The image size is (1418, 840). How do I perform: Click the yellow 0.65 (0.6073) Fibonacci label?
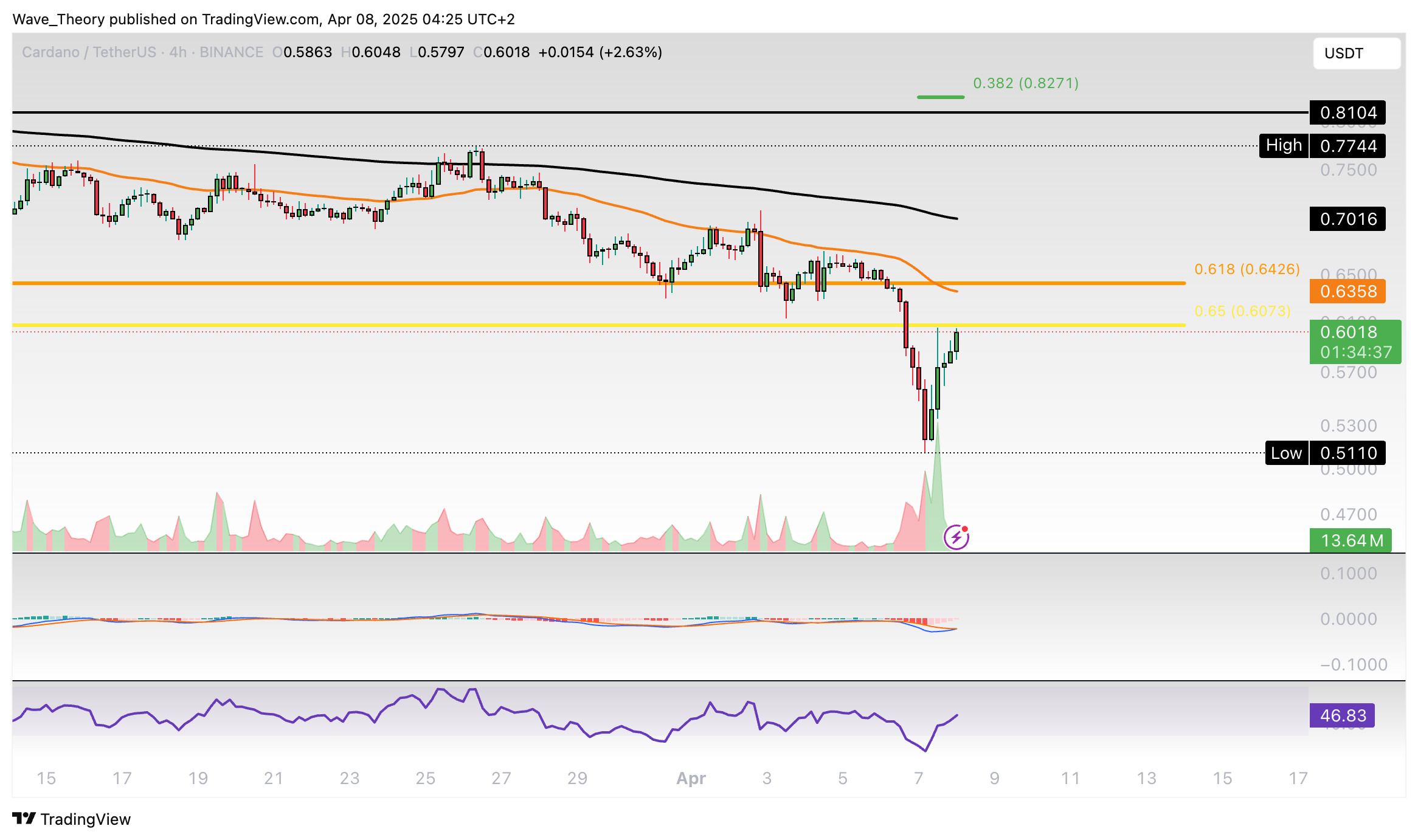[1242, 311]
